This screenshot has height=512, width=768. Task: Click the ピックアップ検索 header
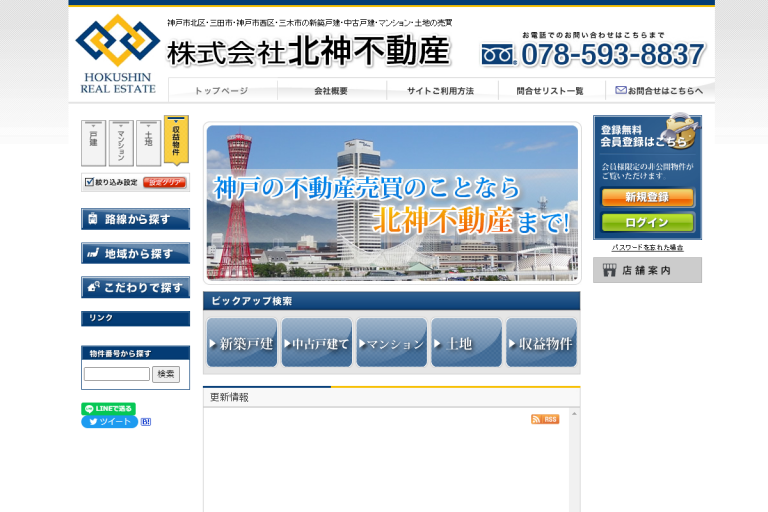pos(391,301)
